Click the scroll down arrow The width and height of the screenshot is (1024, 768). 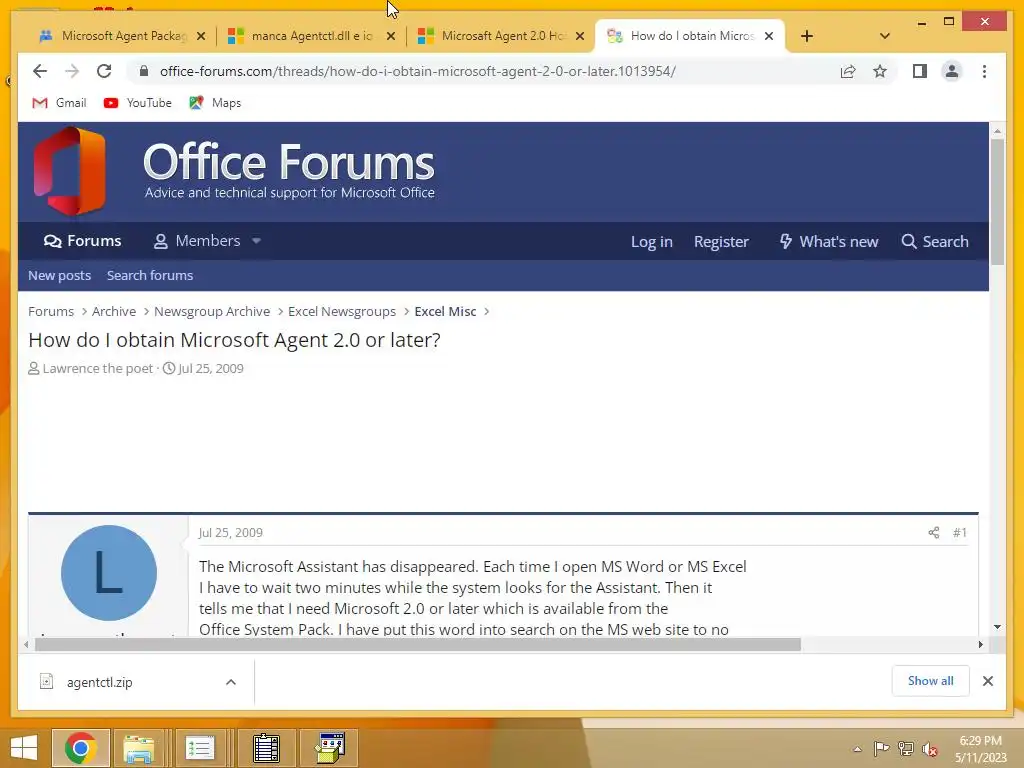coord(997,627)
